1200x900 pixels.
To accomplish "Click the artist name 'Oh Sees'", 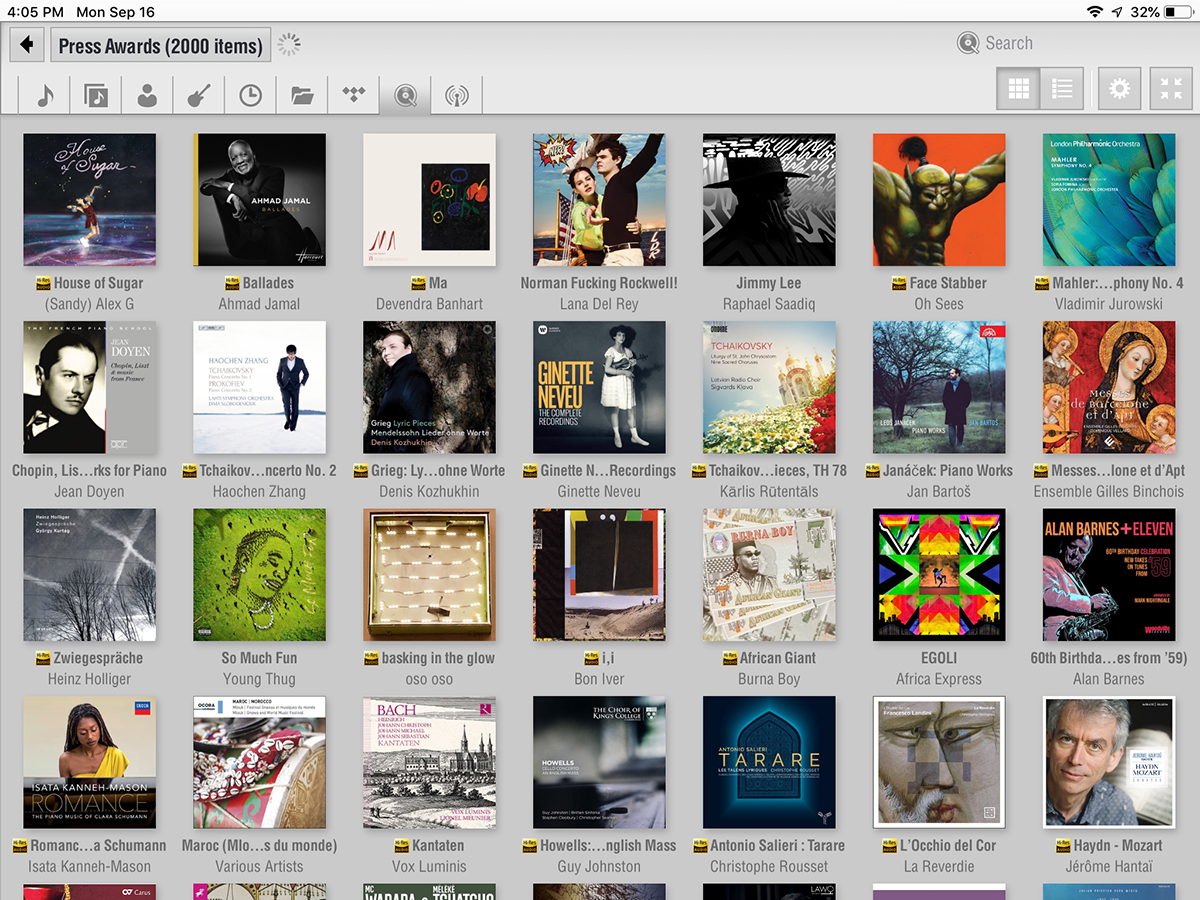I will point(939,304).
